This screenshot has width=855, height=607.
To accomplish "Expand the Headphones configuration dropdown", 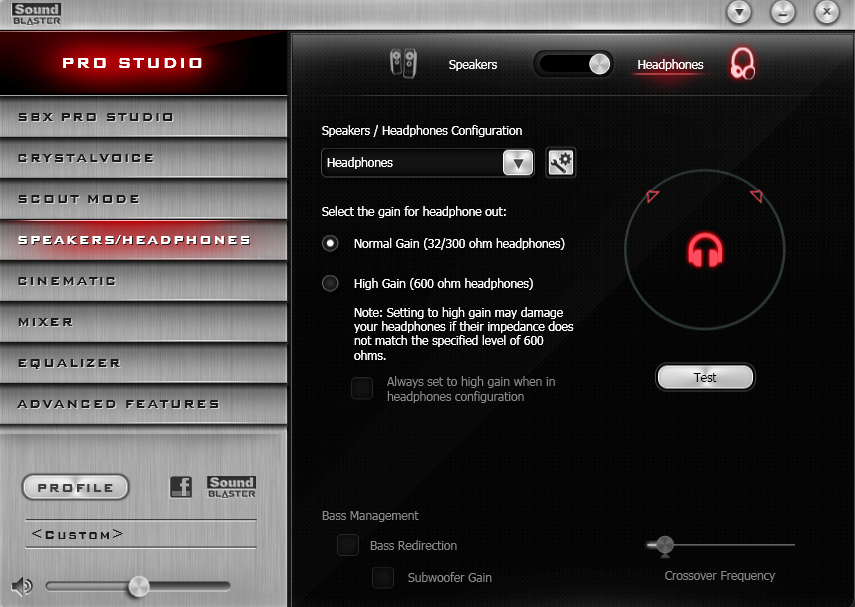I will [x=517, y=162].
